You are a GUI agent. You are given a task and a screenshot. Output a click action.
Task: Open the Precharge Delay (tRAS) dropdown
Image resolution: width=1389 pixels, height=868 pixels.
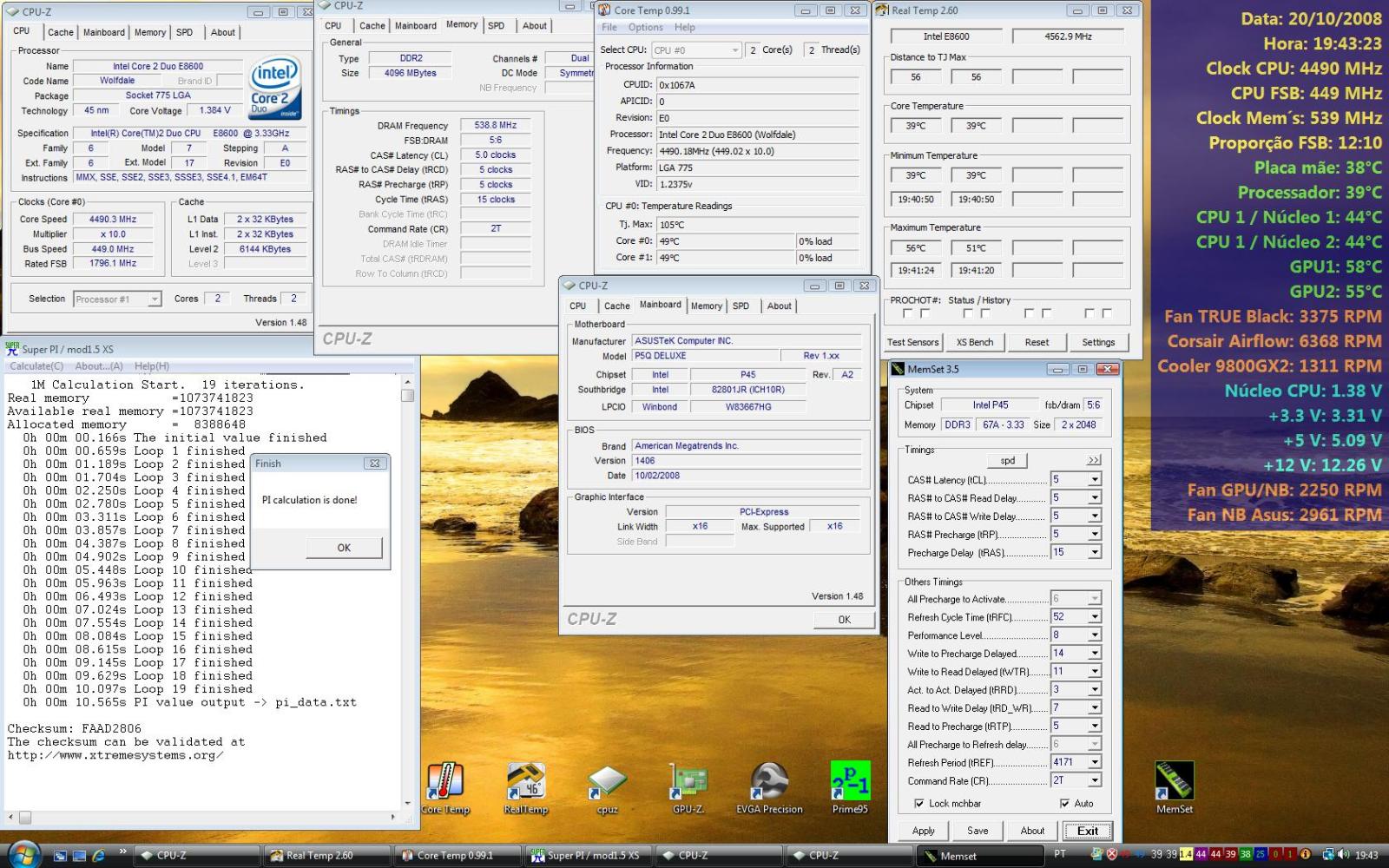1095,553
